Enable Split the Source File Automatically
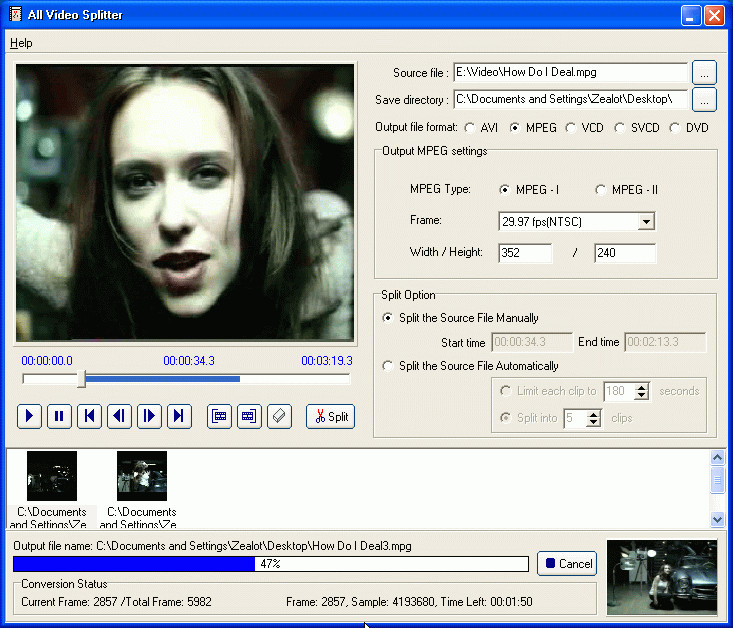Viewport: 733px width, 628px height. point(389,366)
